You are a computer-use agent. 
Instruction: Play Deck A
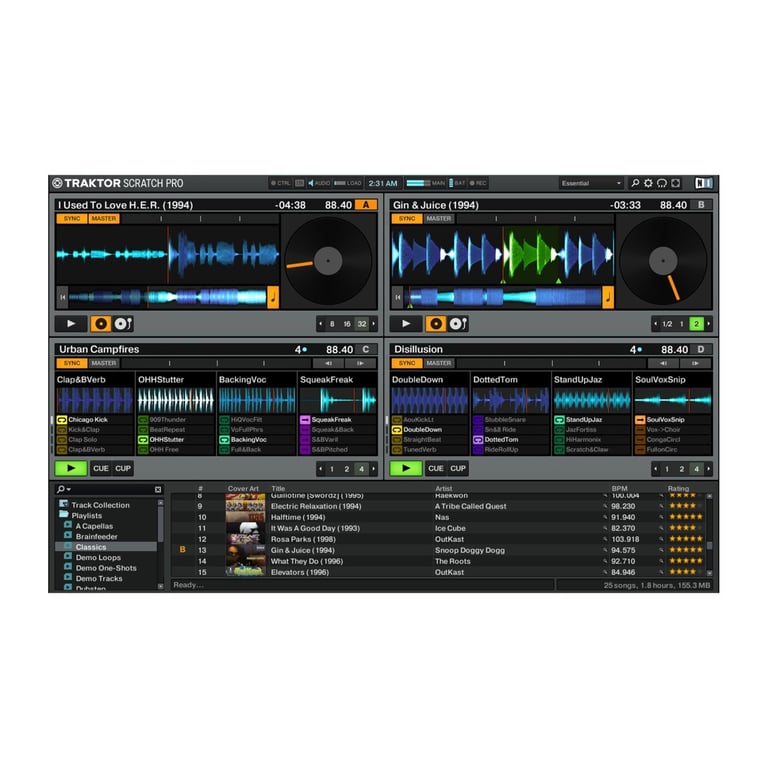pyautogui.click(x=72, y=324)
